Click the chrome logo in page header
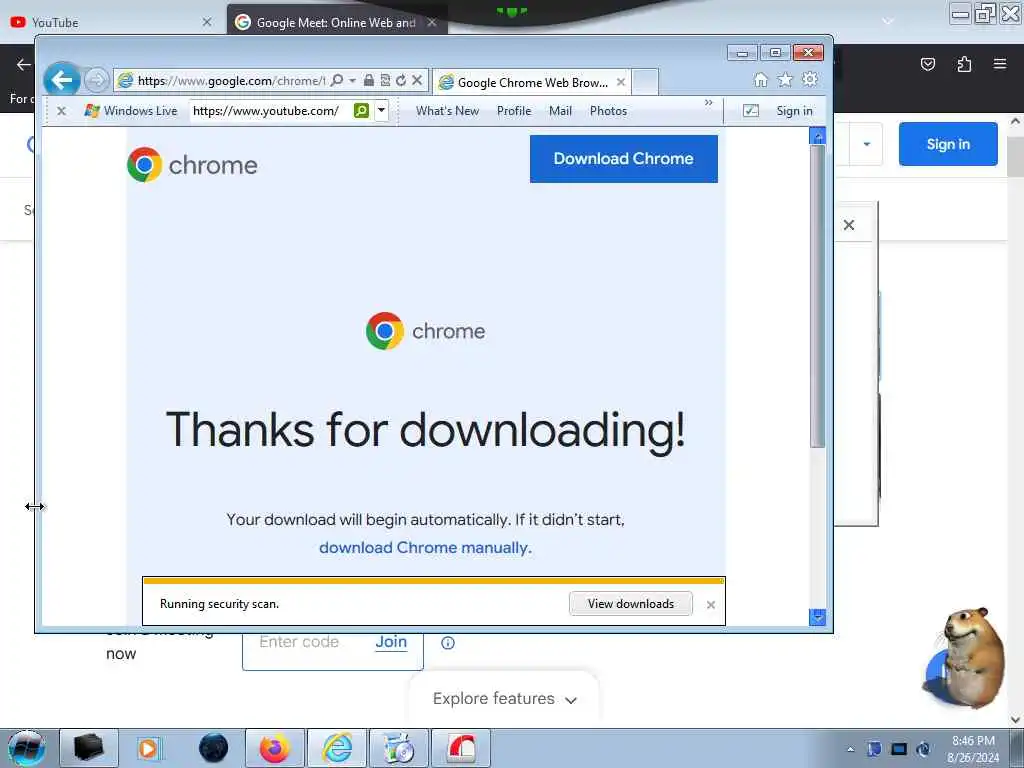 192,165
